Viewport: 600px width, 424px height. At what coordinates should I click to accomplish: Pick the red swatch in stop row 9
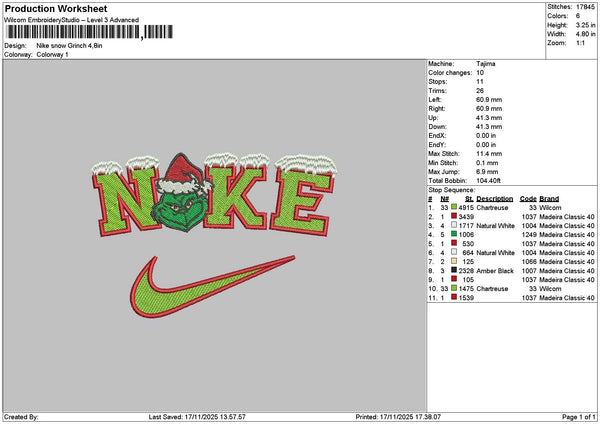coord(454,279)
